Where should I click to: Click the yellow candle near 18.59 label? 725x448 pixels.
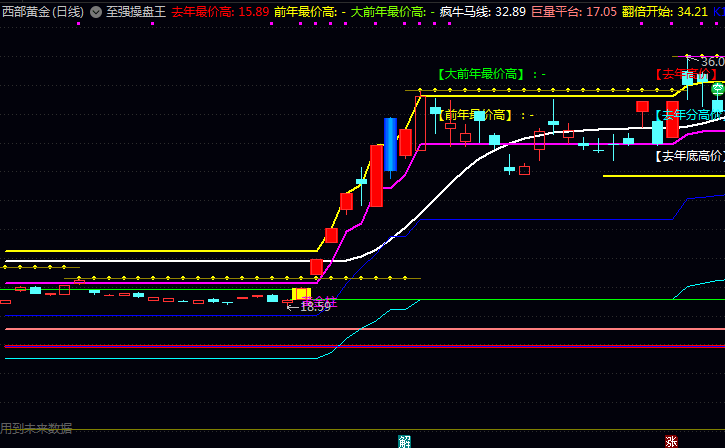pos(301,293)
